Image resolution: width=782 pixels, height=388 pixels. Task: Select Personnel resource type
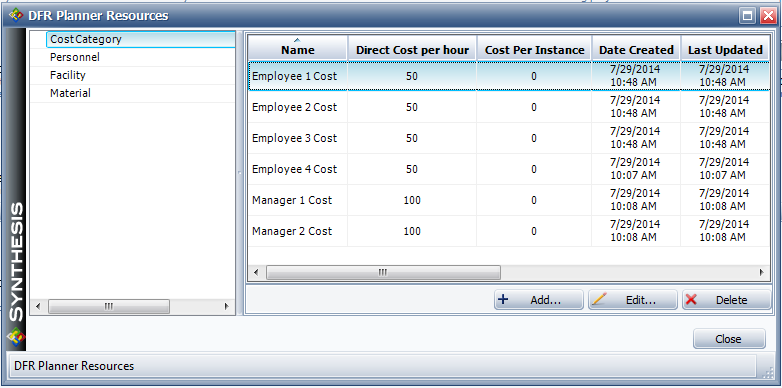coord(133,57)
